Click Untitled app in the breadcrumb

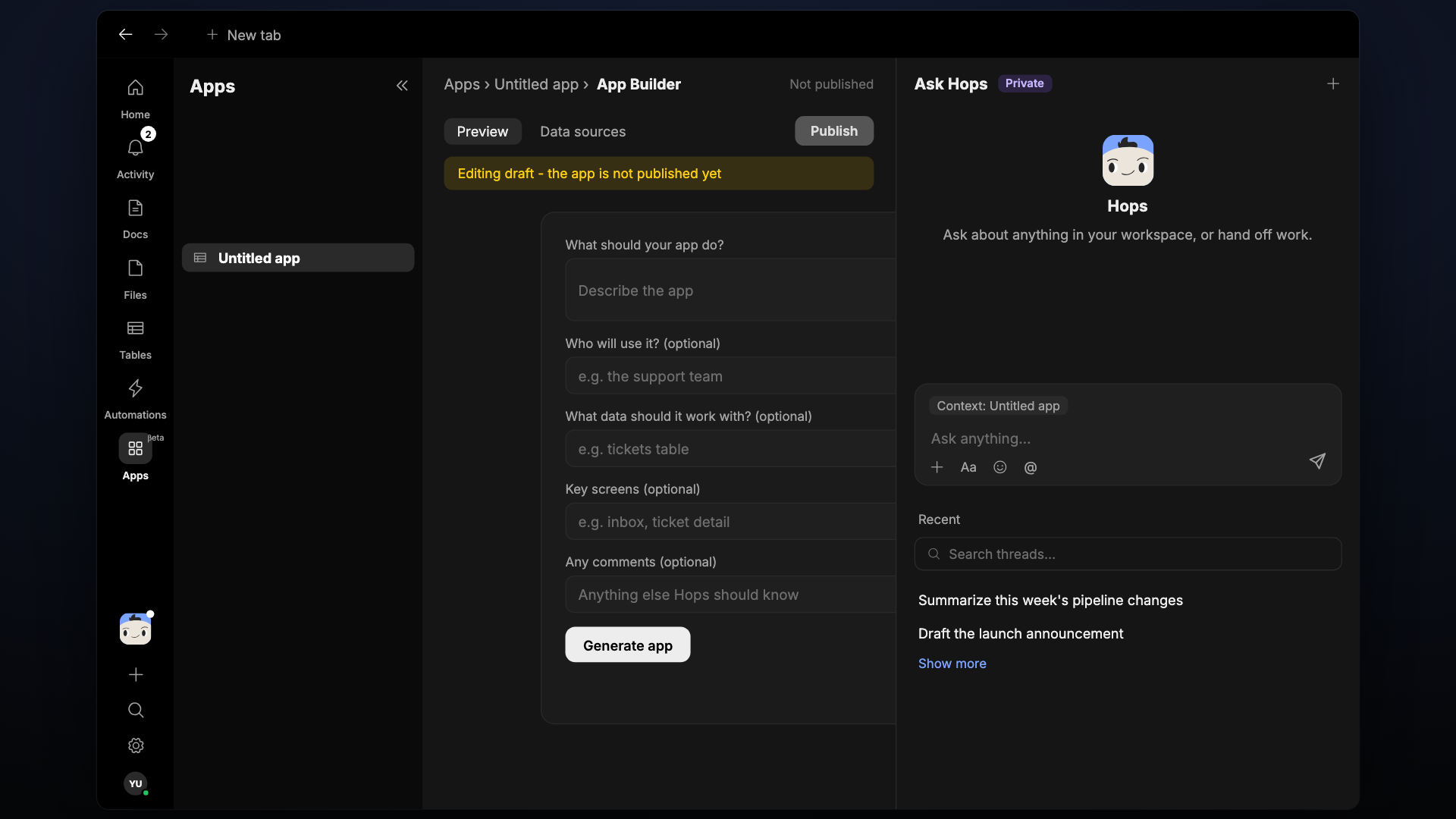pos(536,84)
